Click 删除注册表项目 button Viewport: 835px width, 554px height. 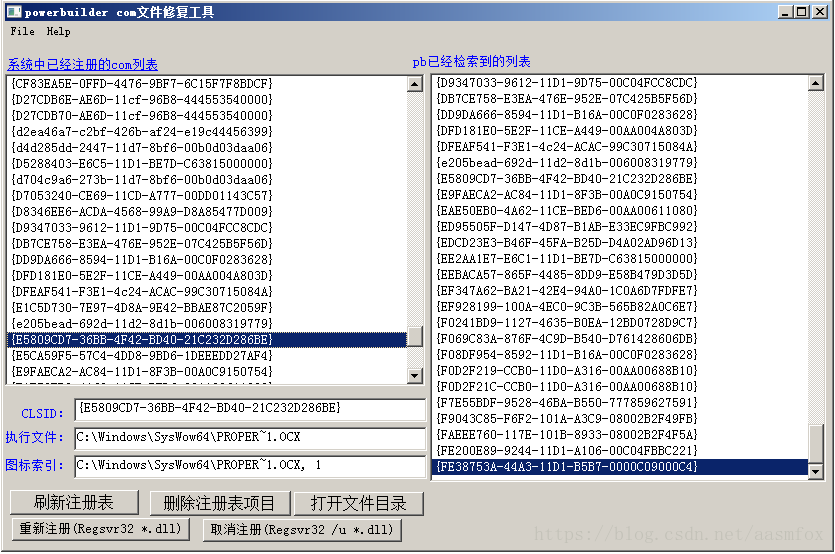[219, 503]
